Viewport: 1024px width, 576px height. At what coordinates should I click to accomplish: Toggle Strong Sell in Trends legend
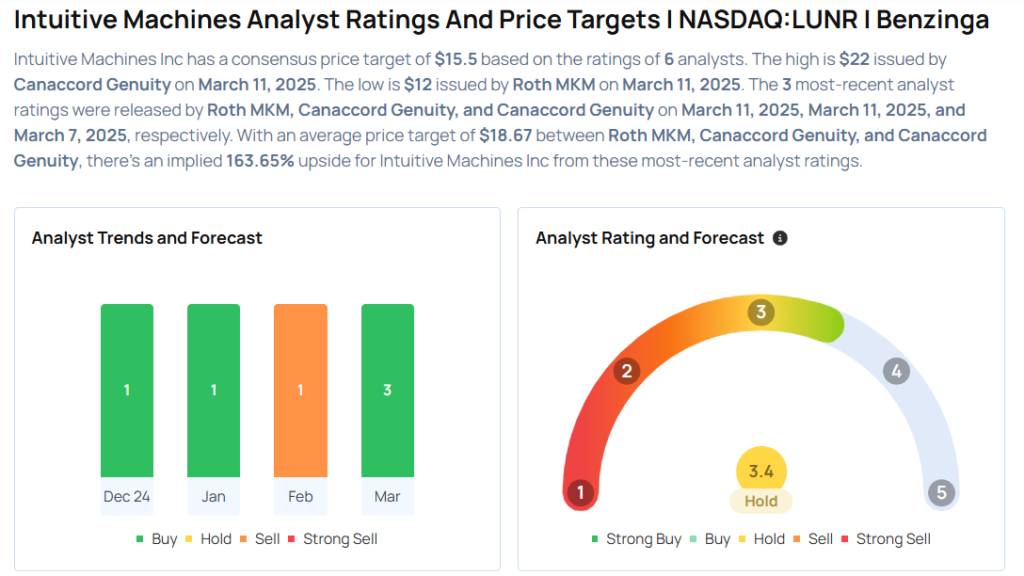coord(333,539)
